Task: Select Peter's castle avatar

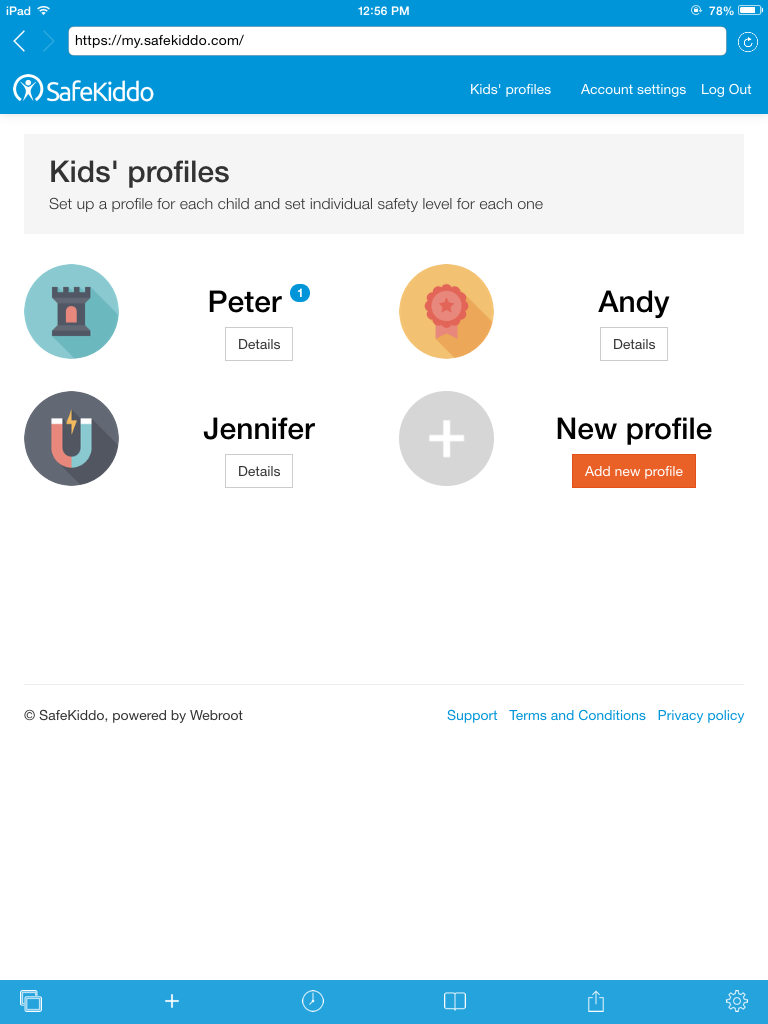Action: coord(71,311)
